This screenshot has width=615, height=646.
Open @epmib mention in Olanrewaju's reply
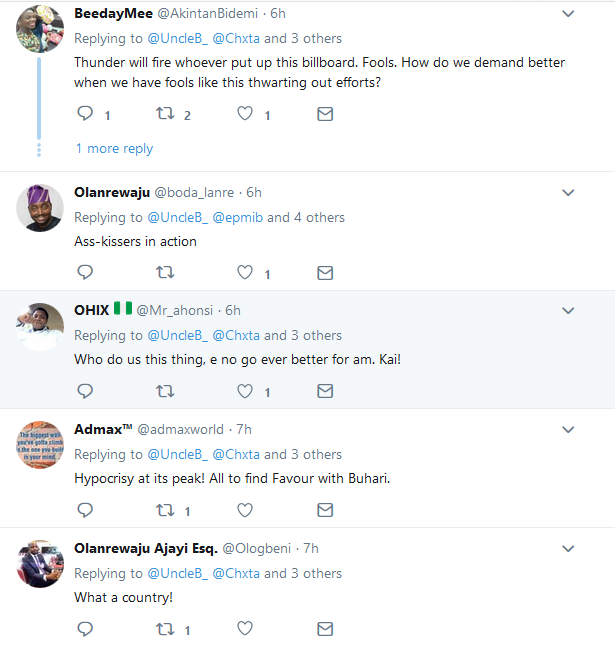tap(238, 217)
